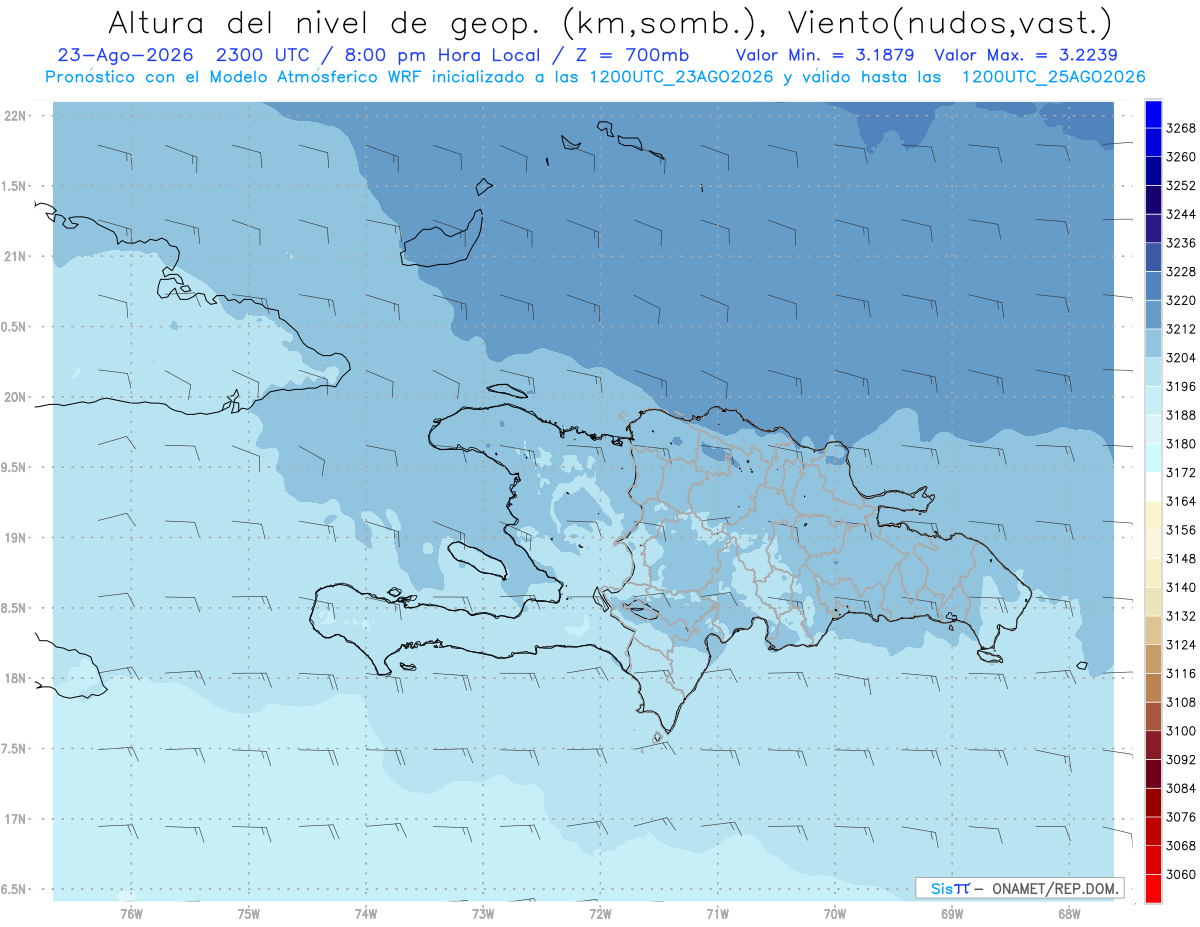Click the '3220' colorbar value

click(1181, 300)
